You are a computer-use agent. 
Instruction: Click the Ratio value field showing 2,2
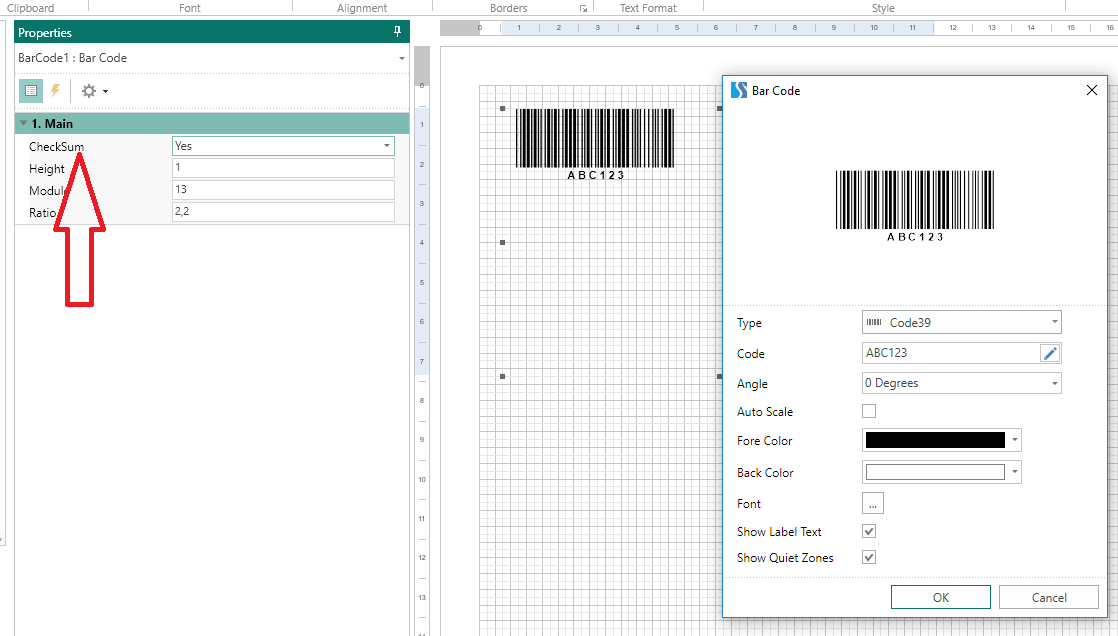pyautogui.click(x=283, y=212)
